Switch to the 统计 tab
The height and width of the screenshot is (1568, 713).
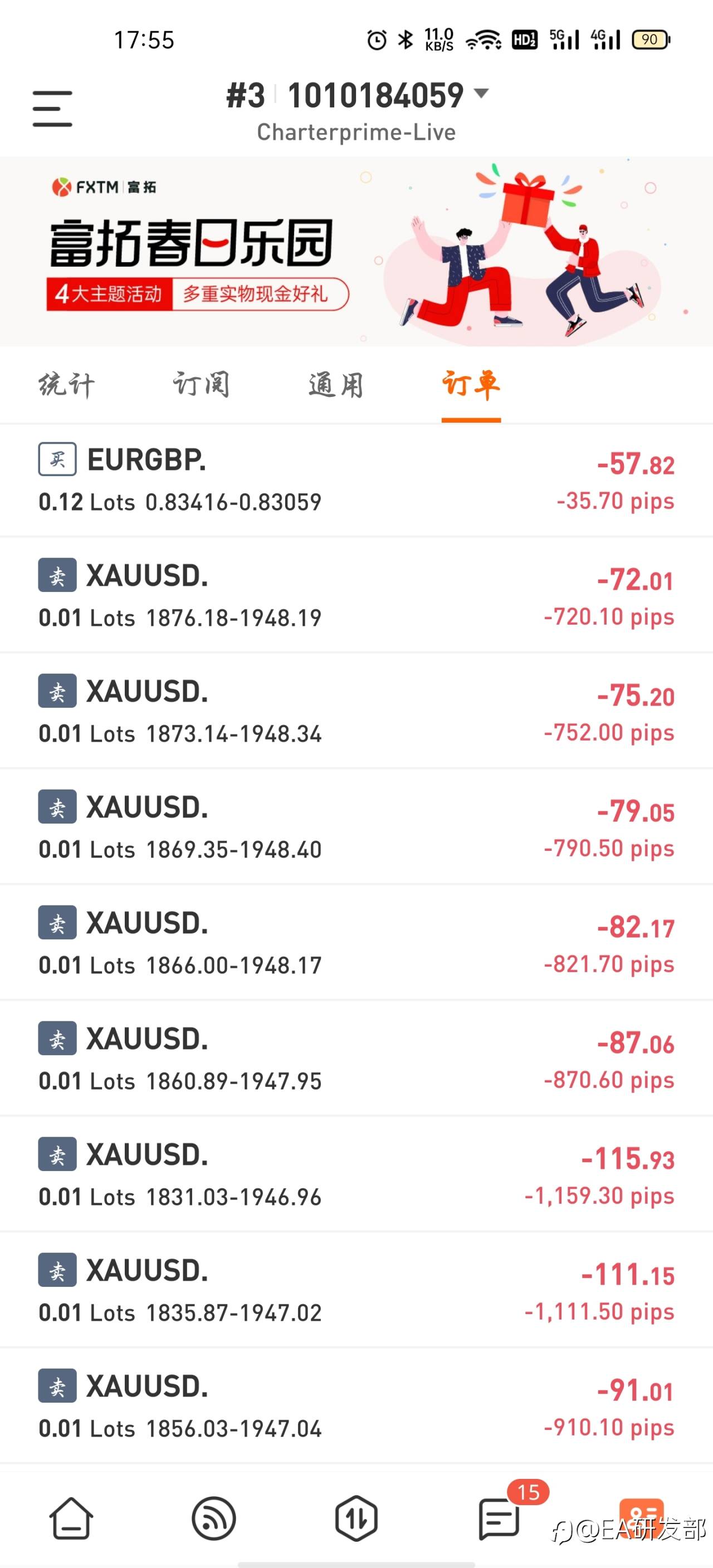(67, 385)
